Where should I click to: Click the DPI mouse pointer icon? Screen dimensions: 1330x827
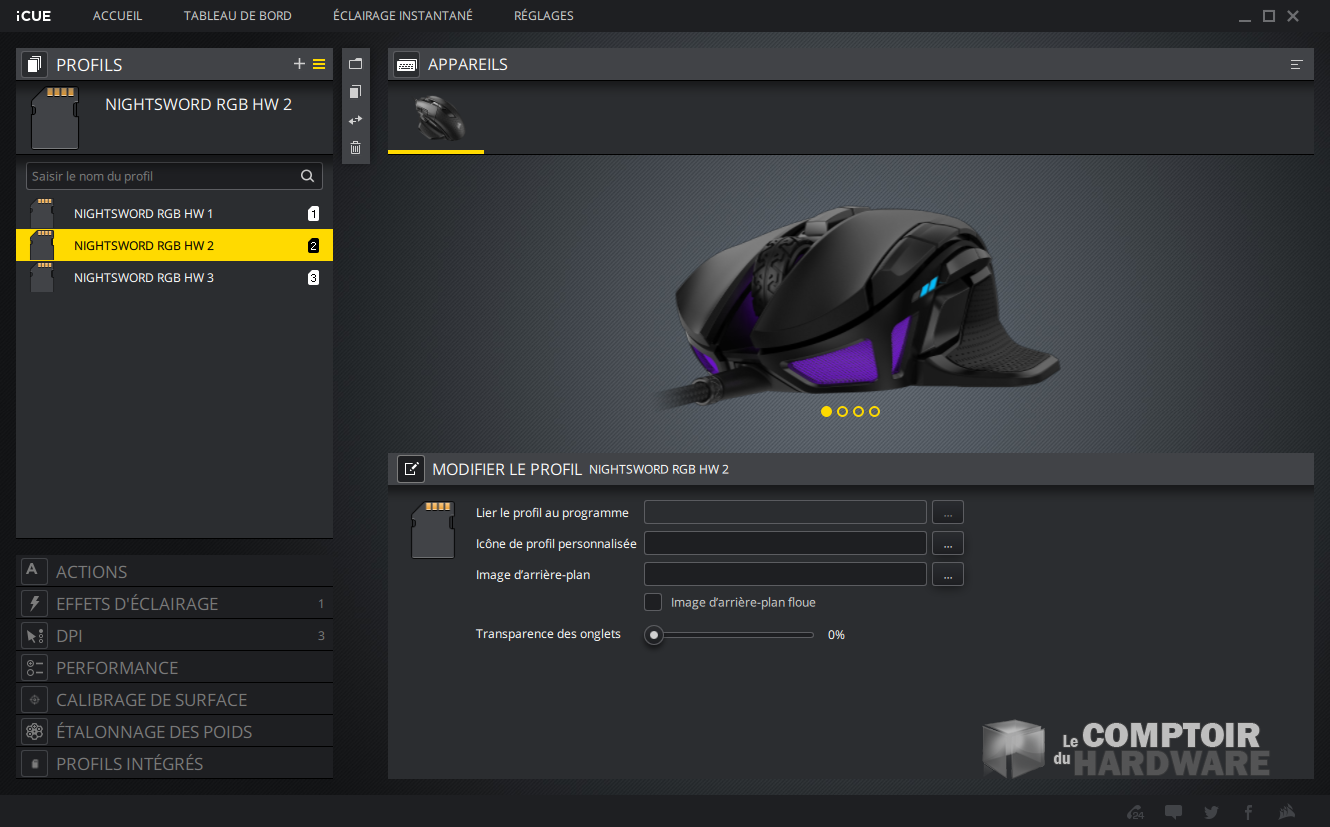tap(34, 635)
